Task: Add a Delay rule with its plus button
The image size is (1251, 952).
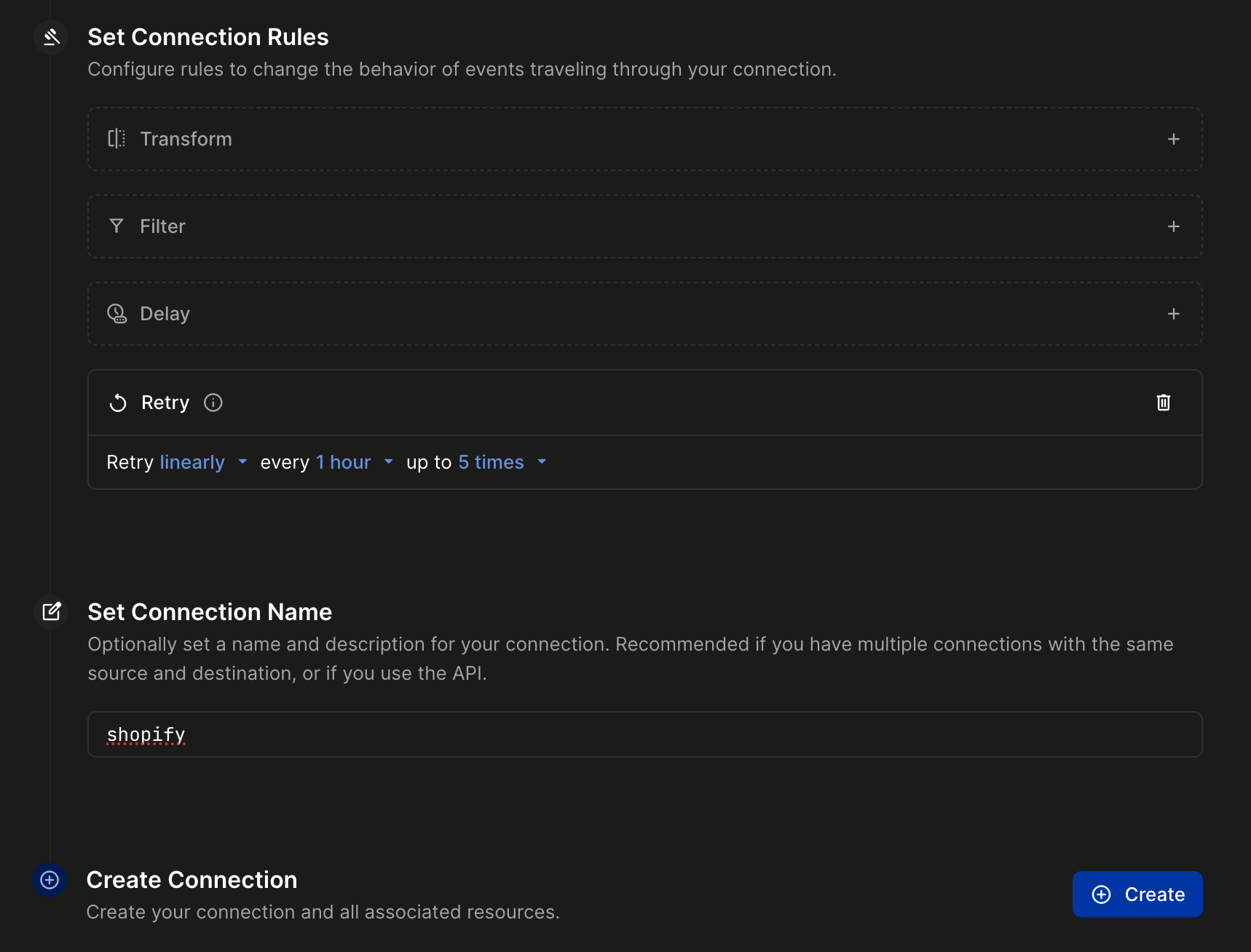Action: pos(1173,314)
